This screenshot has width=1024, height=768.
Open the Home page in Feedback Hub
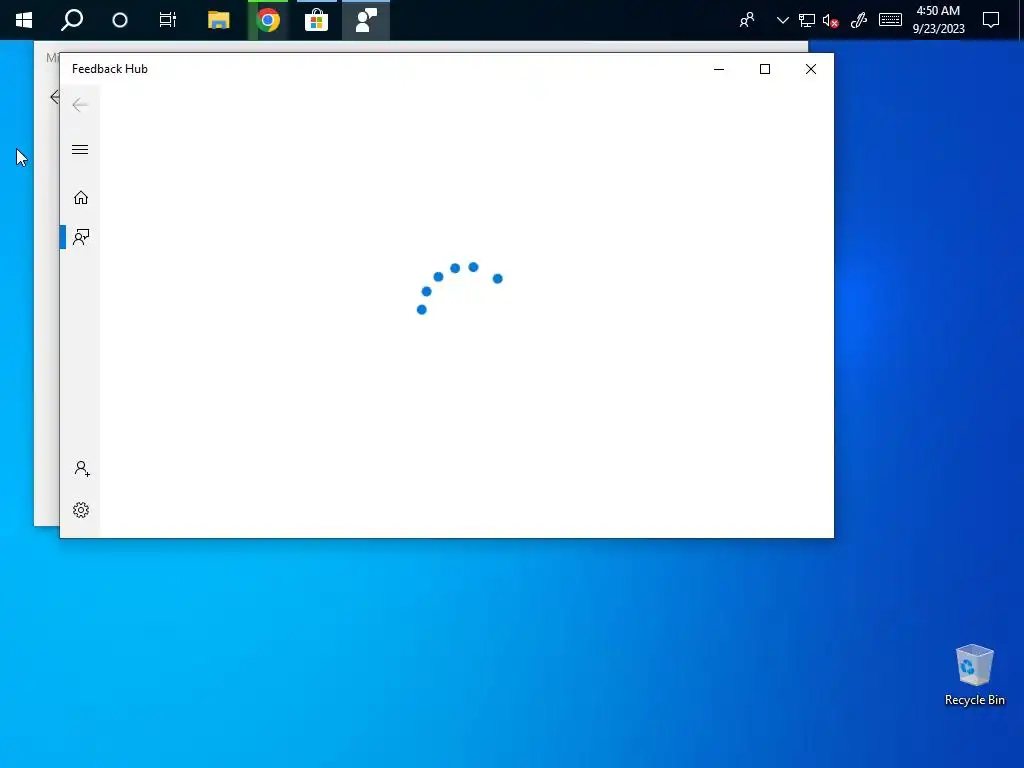click(80, 197)
